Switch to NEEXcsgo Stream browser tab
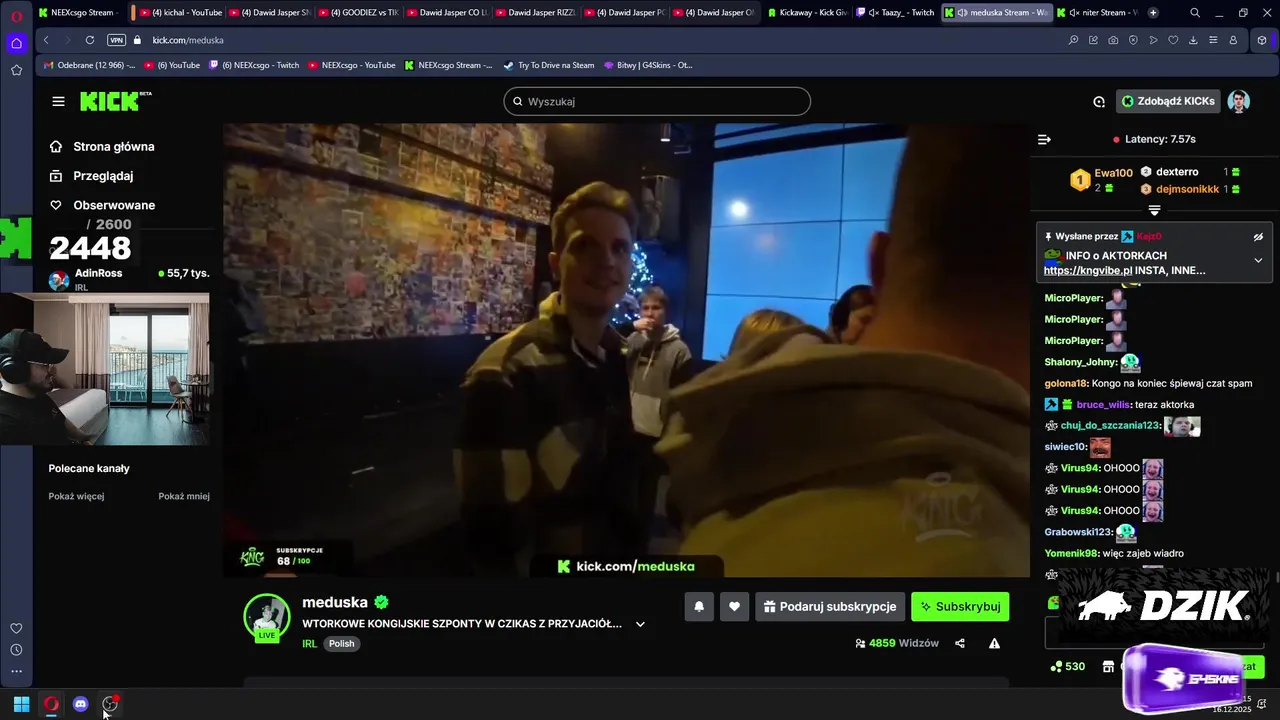Screen dimensions: 1280x720 (x=78, y=13)
